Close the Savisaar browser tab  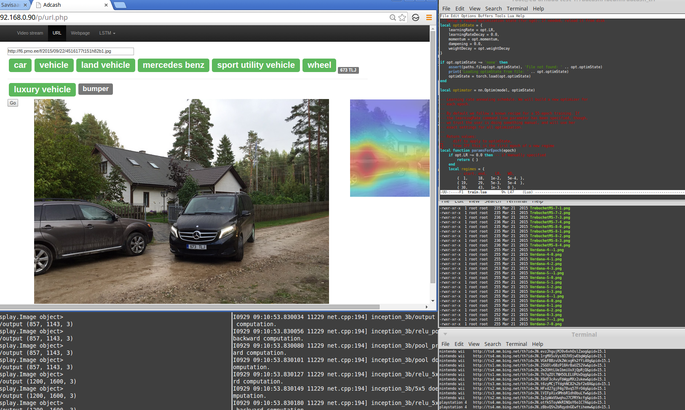pos(25,5)
